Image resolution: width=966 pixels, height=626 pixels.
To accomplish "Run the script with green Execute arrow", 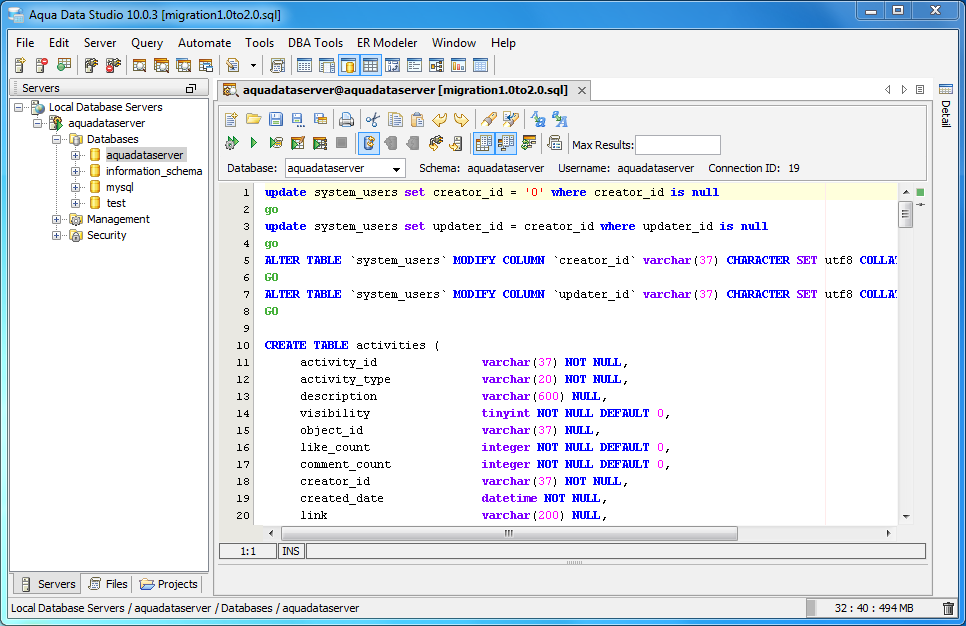I will 253,144.
